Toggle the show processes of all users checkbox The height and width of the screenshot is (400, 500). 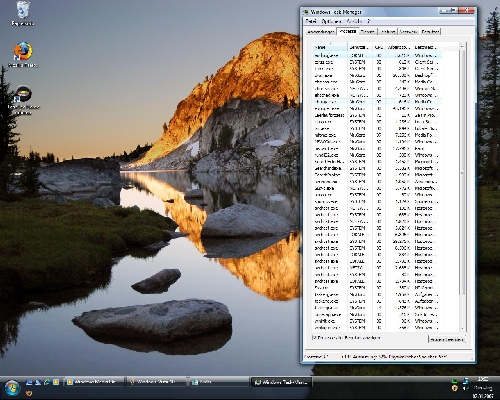click(314, 338)
